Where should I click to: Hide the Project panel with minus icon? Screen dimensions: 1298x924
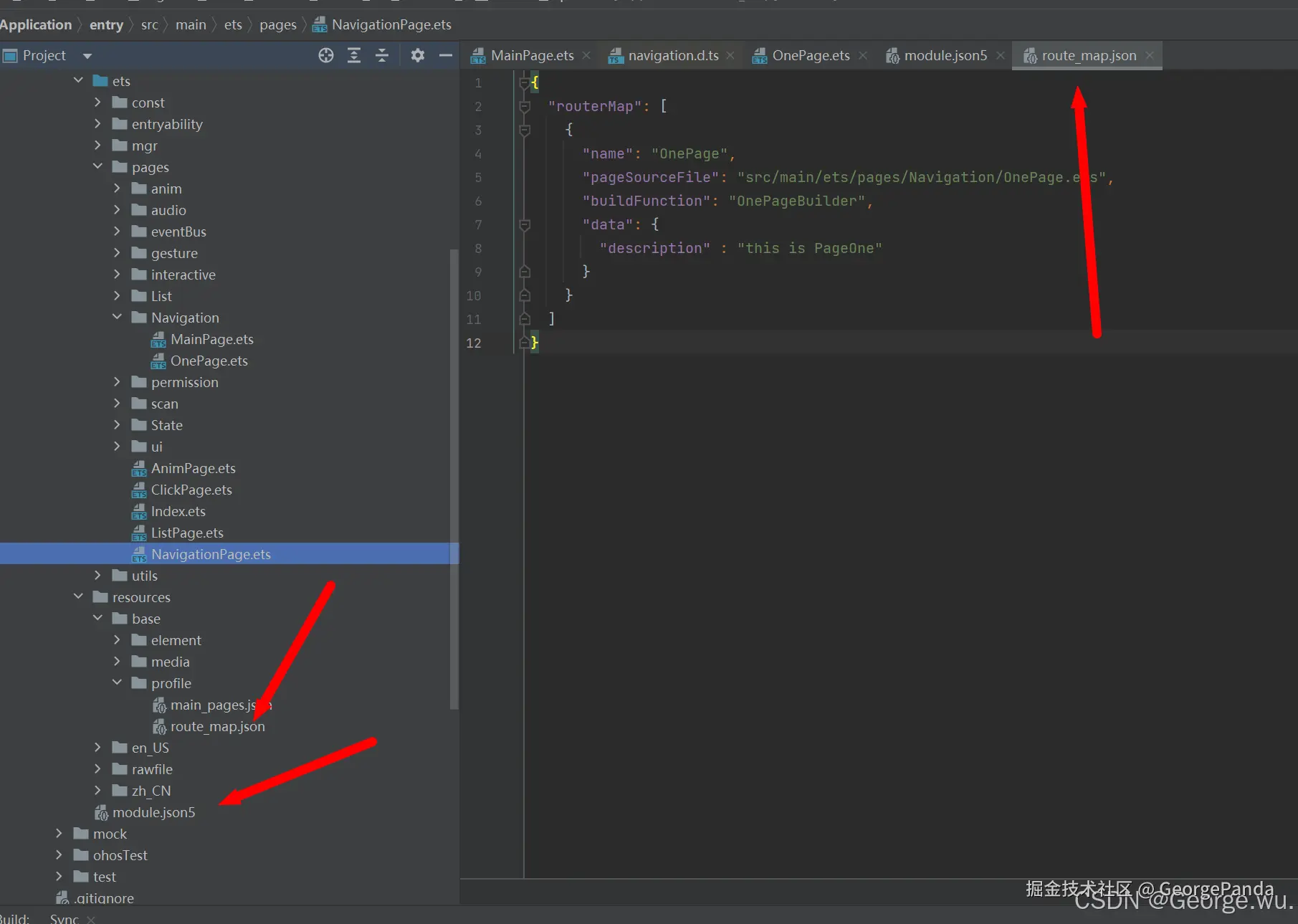[x=445, y=55]
